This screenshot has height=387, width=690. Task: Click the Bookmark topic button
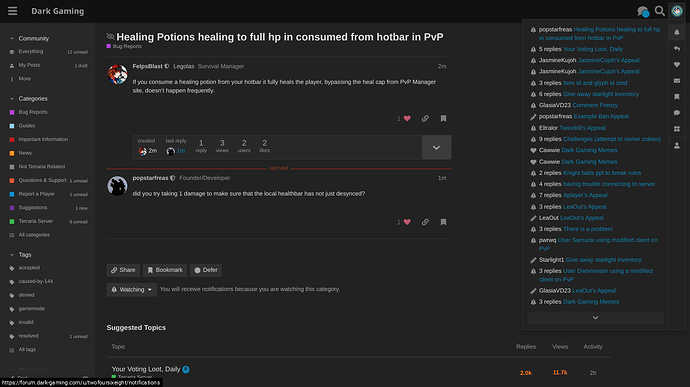(165, 270)
